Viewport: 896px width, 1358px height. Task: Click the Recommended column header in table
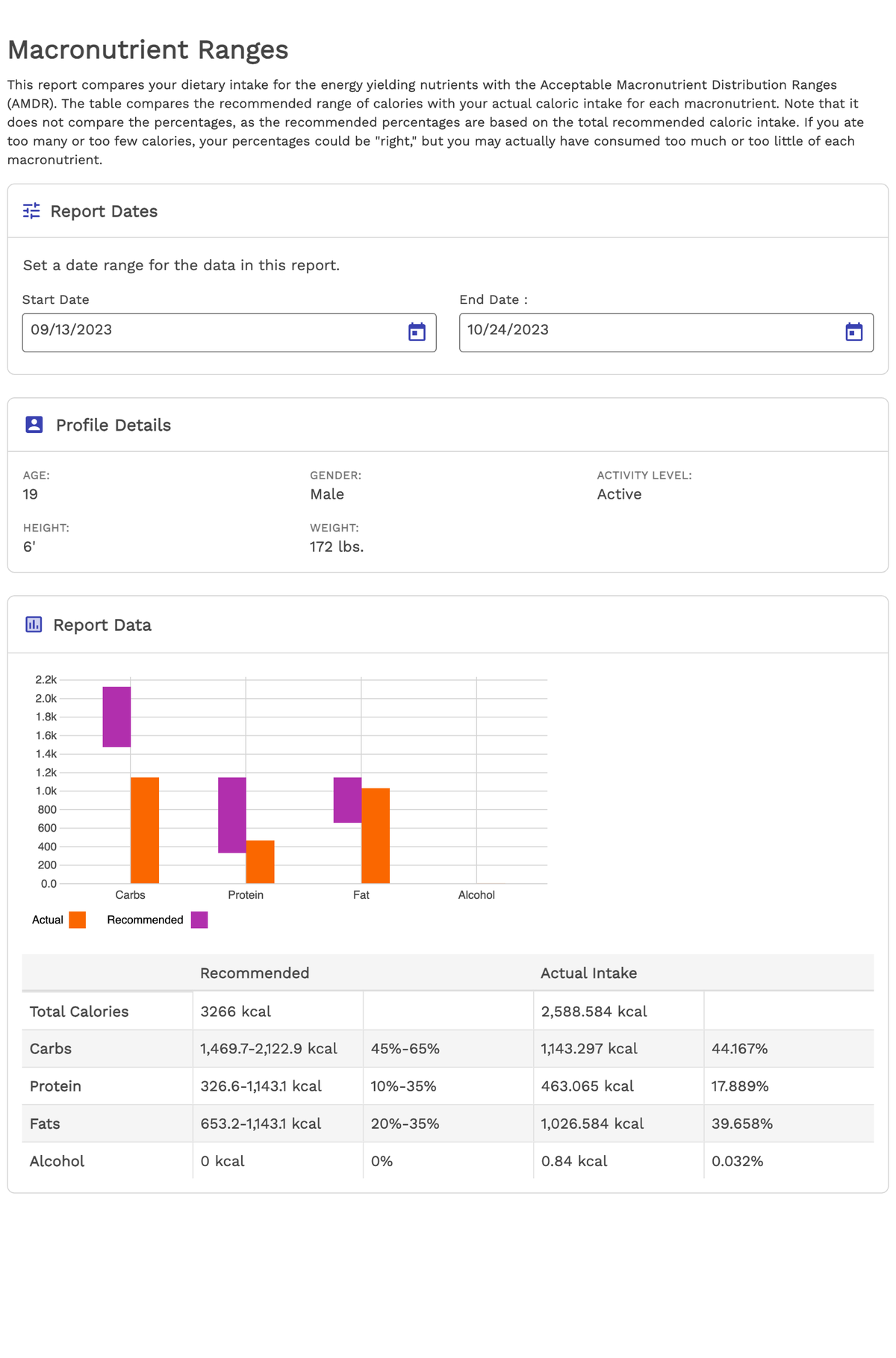pyautogui.click(x=255, y=973)
